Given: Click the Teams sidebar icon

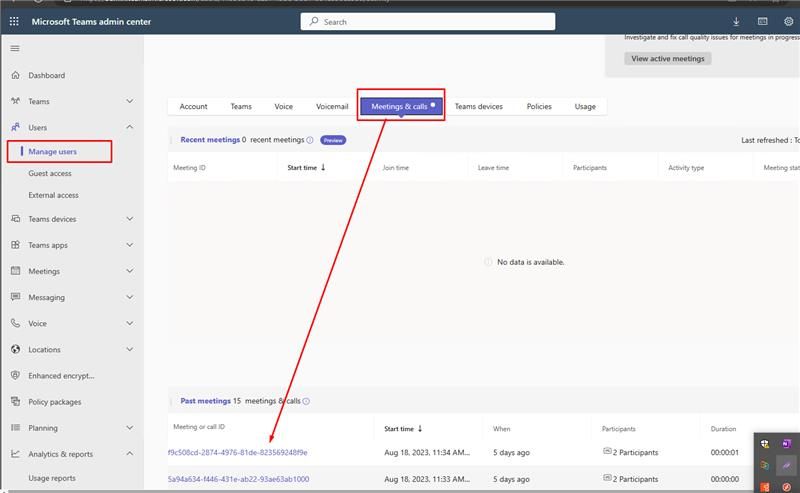Looking at the screenshot, I should pyautogui.click(x=15, y=101).
